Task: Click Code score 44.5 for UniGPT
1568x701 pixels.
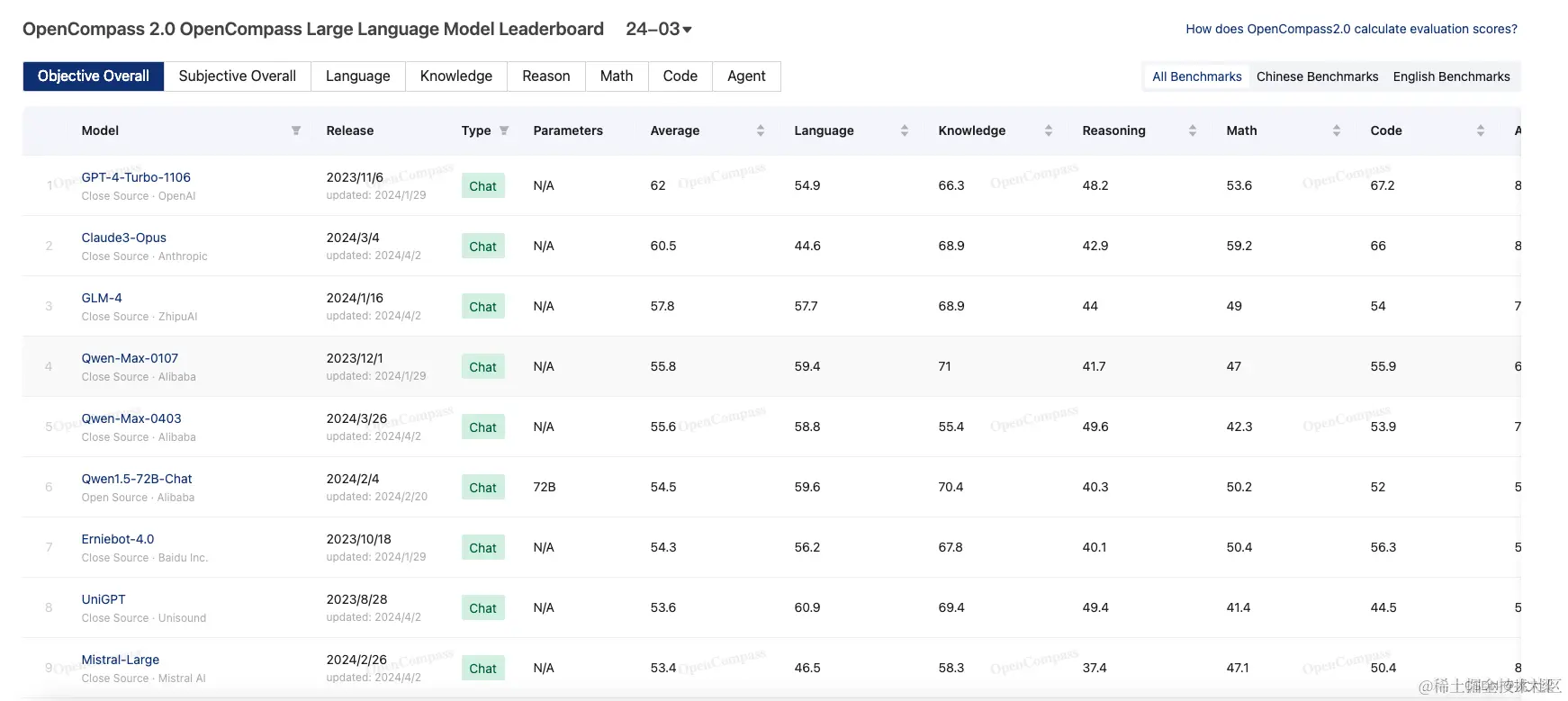Action: [x=1383, y=607]
